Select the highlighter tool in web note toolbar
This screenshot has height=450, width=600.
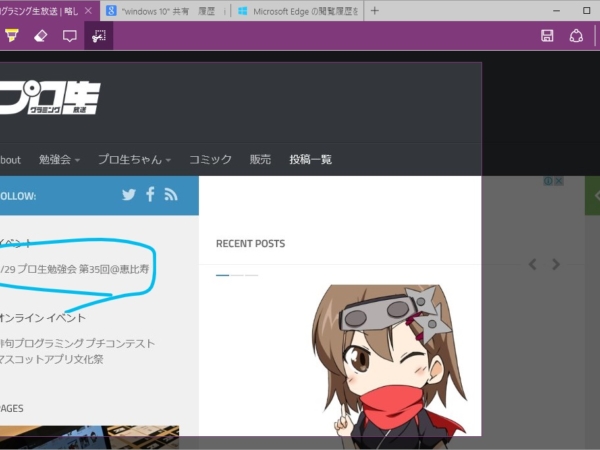click(11, 36)
